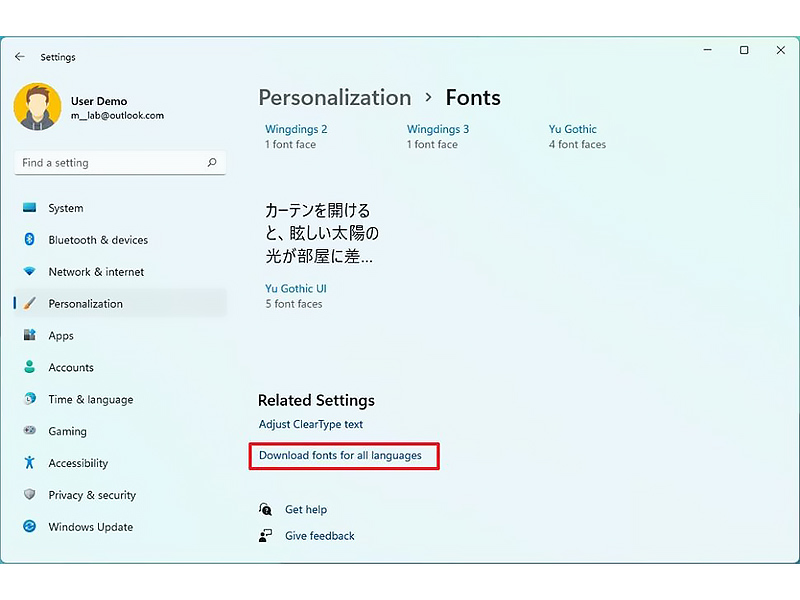The width and height of the screenshot is (800, 600).
Task: Click the Give feedback link
Action: (x=320, y=536)
